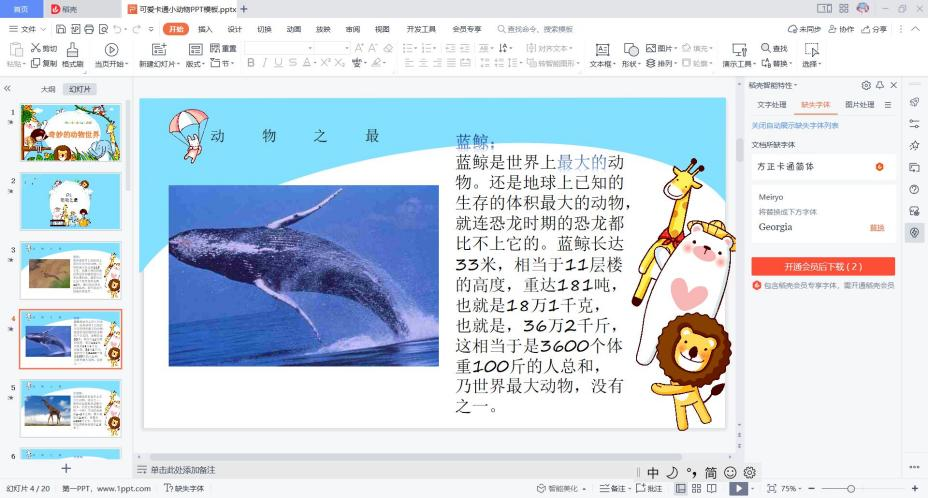
Task: Start slideshow from the status bar play button
Action: (x=737, y=488)
